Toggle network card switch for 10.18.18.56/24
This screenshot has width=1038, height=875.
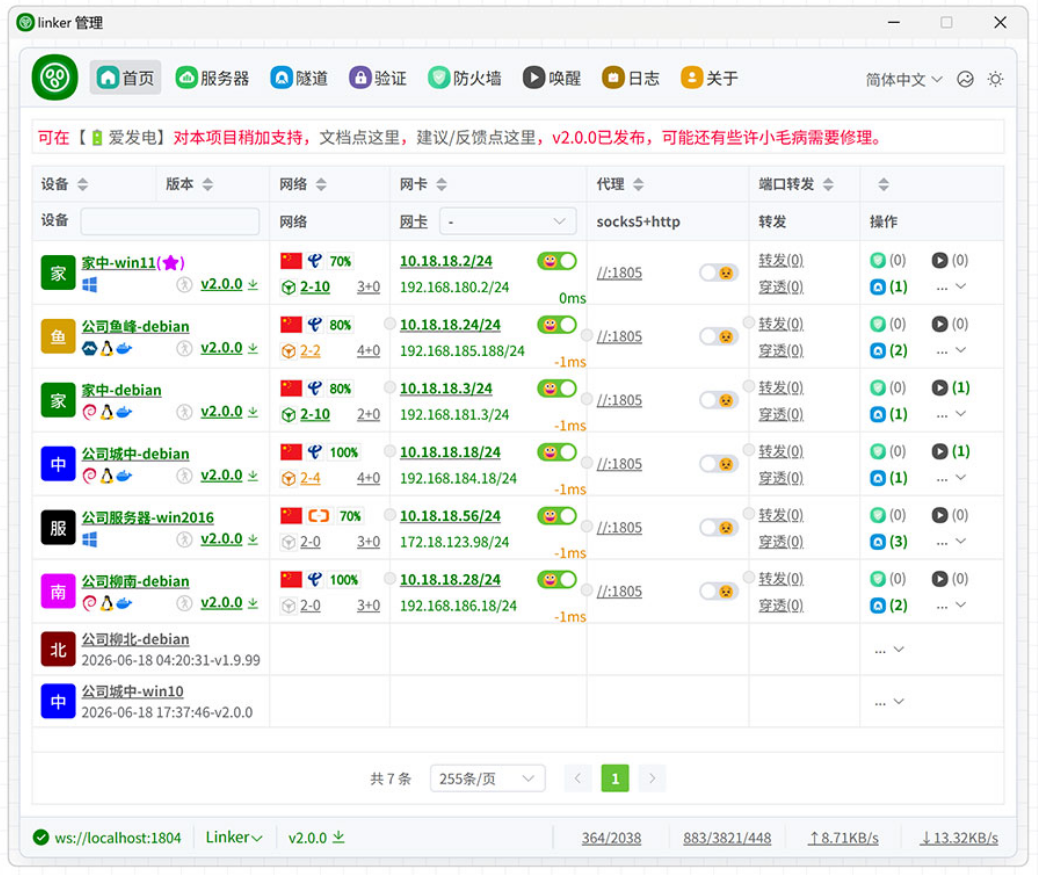(x=557, y=516)
